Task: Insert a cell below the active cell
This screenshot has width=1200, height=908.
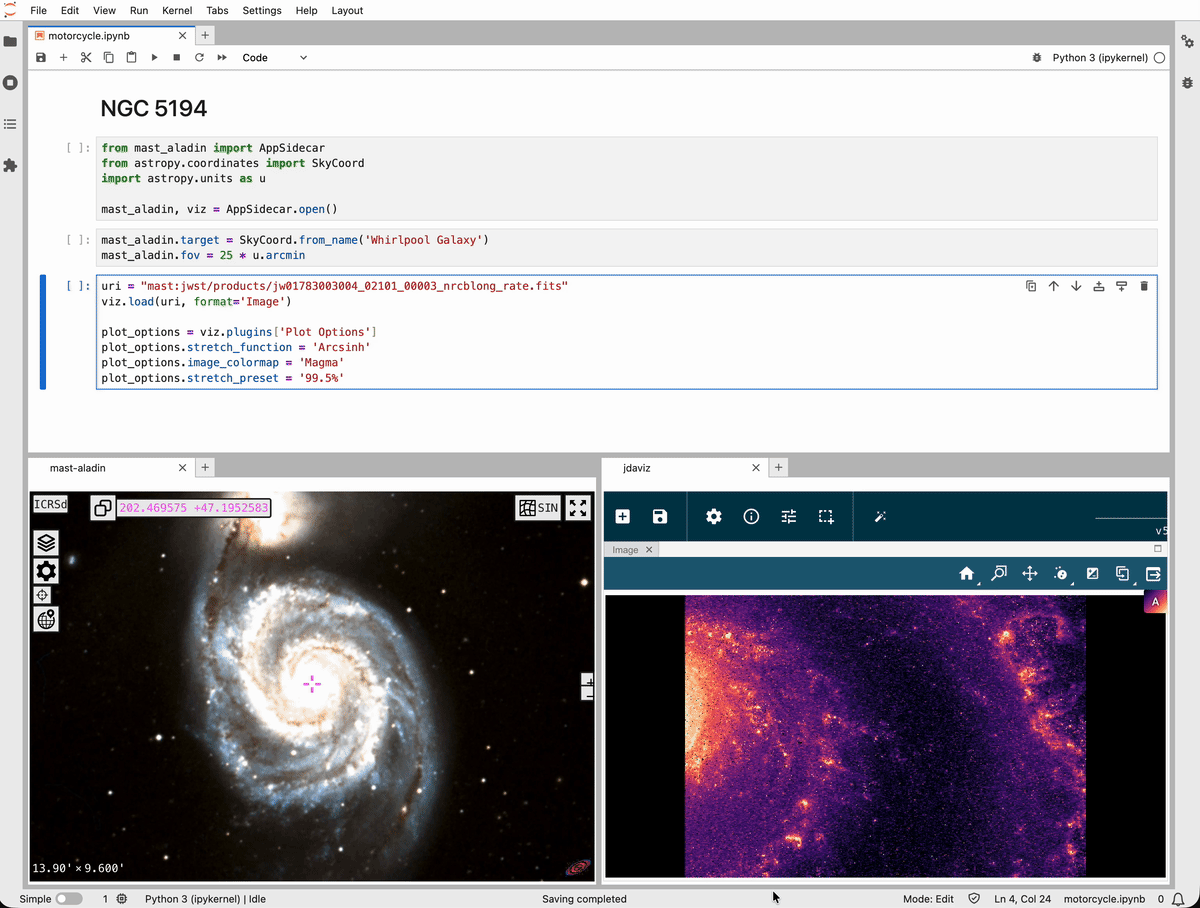Action: [x=1121, y=286]
